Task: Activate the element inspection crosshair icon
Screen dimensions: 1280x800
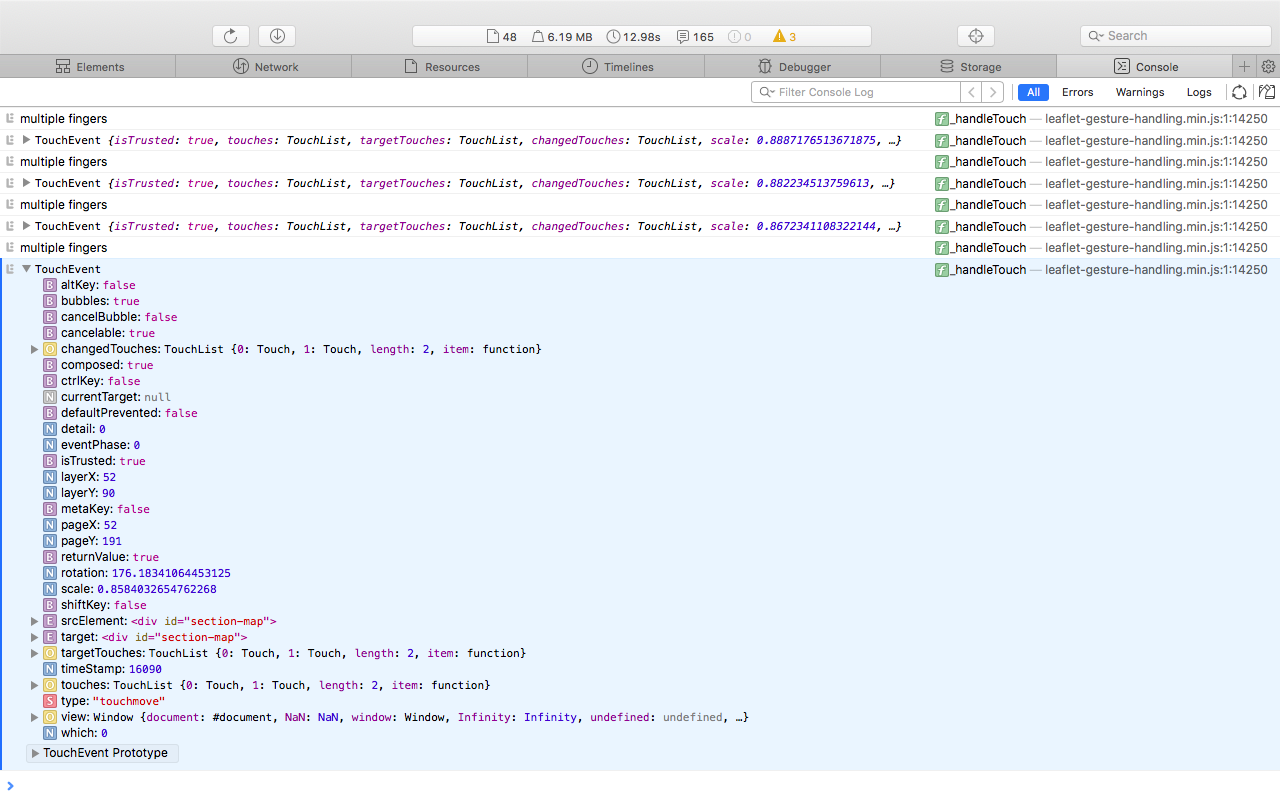Action: pos(975,35)
